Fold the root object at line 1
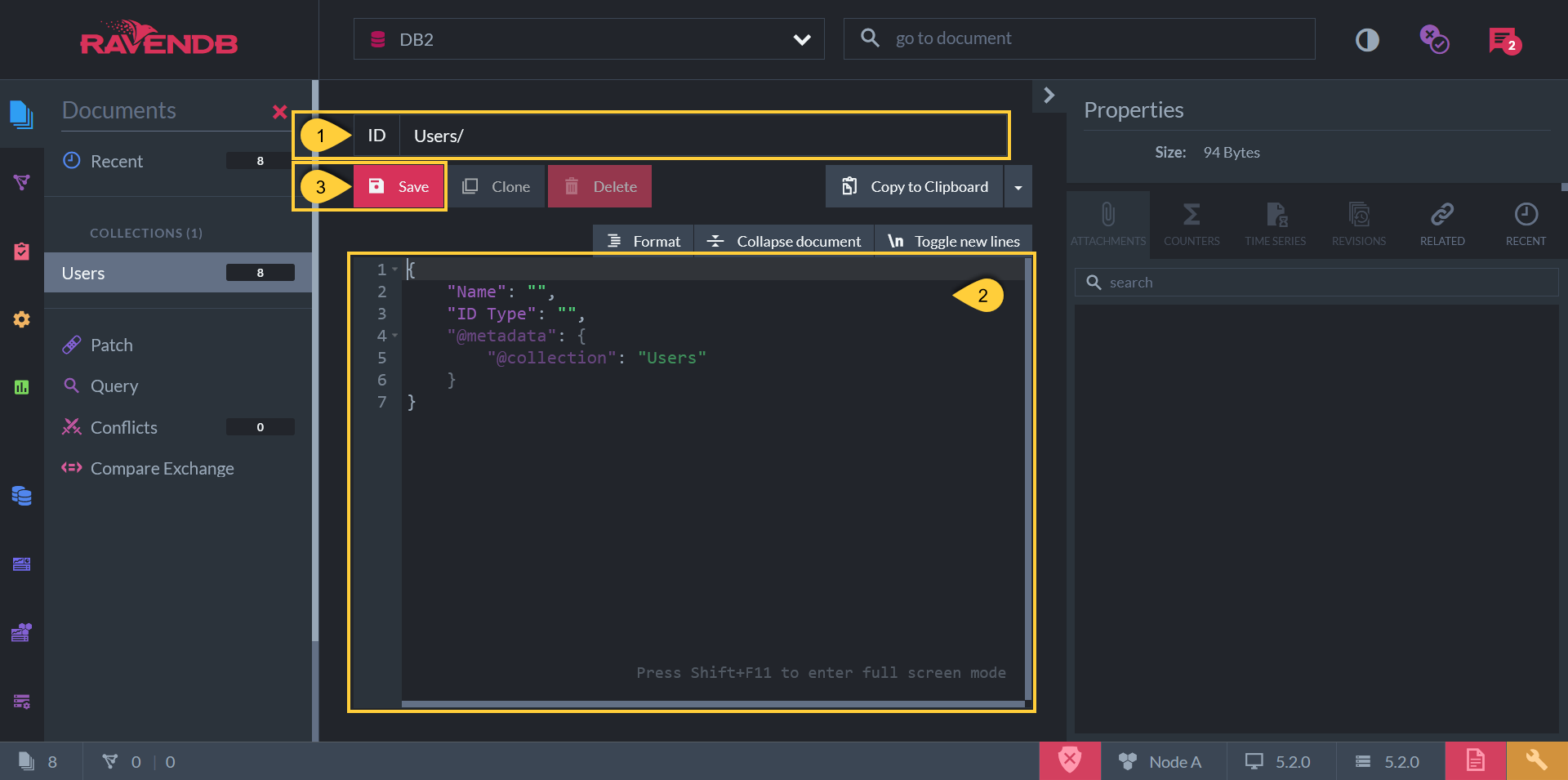The image size is (1568, 780). coord(395,269)
